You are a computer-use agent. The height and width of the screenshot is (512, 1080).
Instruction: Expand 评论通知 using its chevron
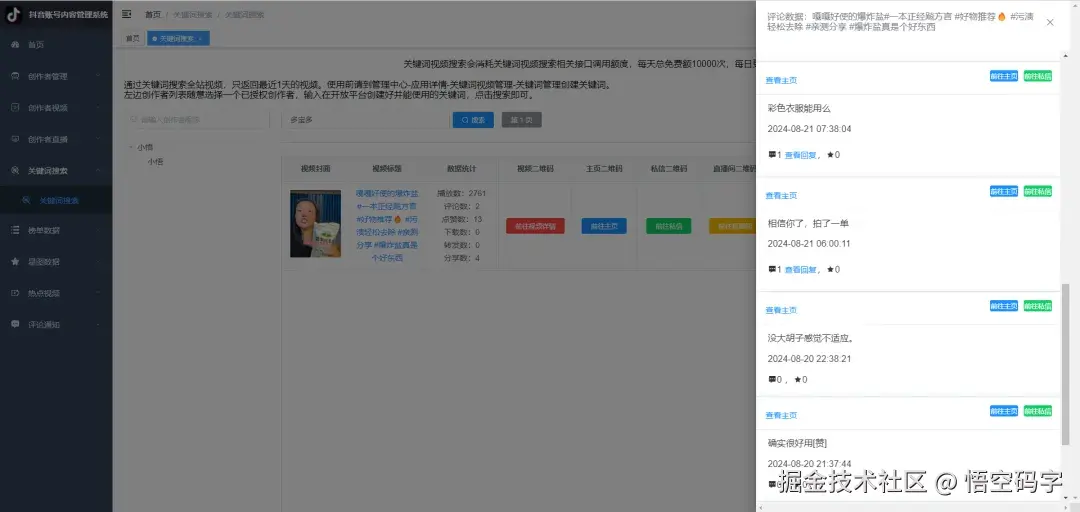[x=98, y=324]
